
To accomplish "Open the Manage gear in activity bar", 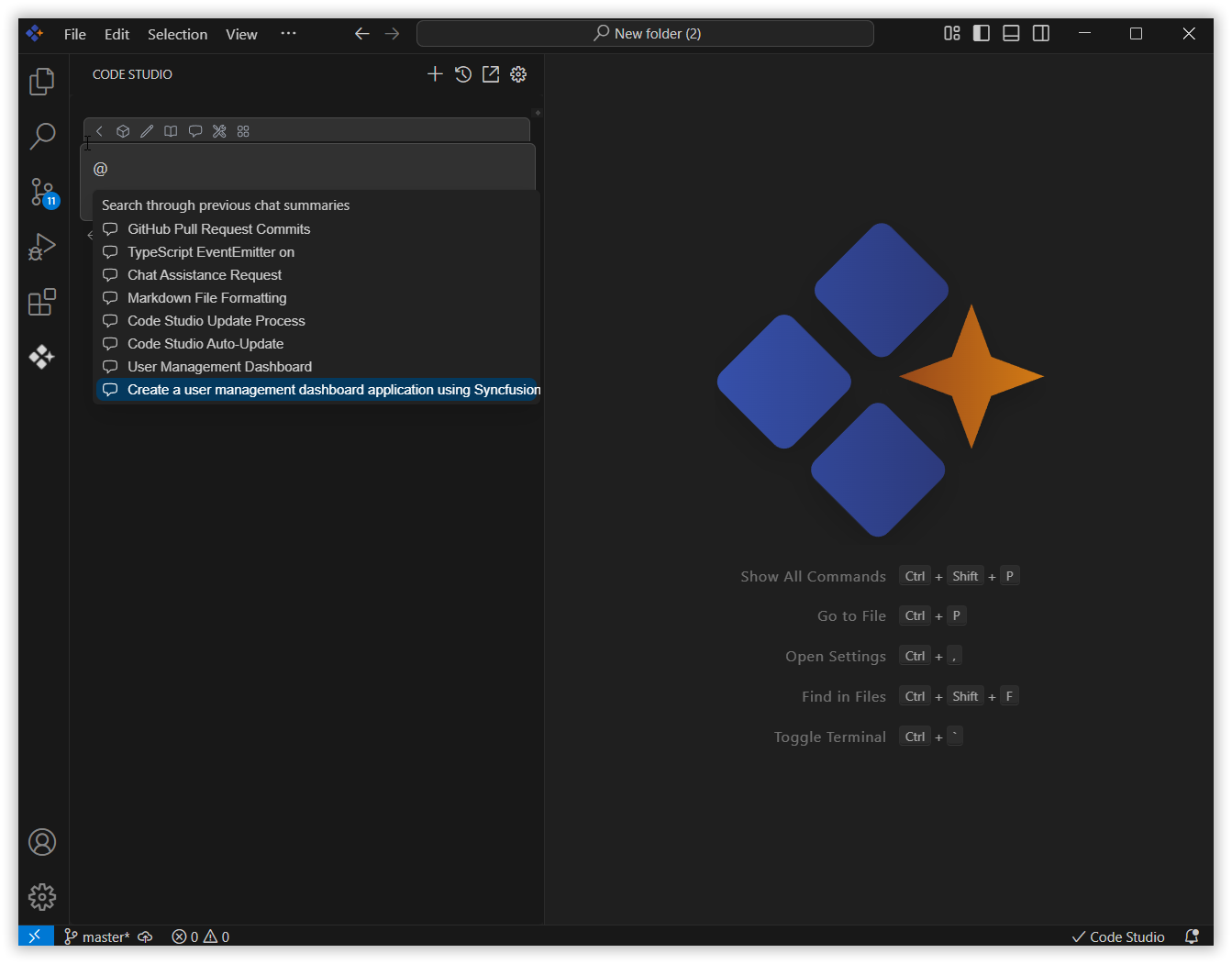I will click(x=42, y=897).
